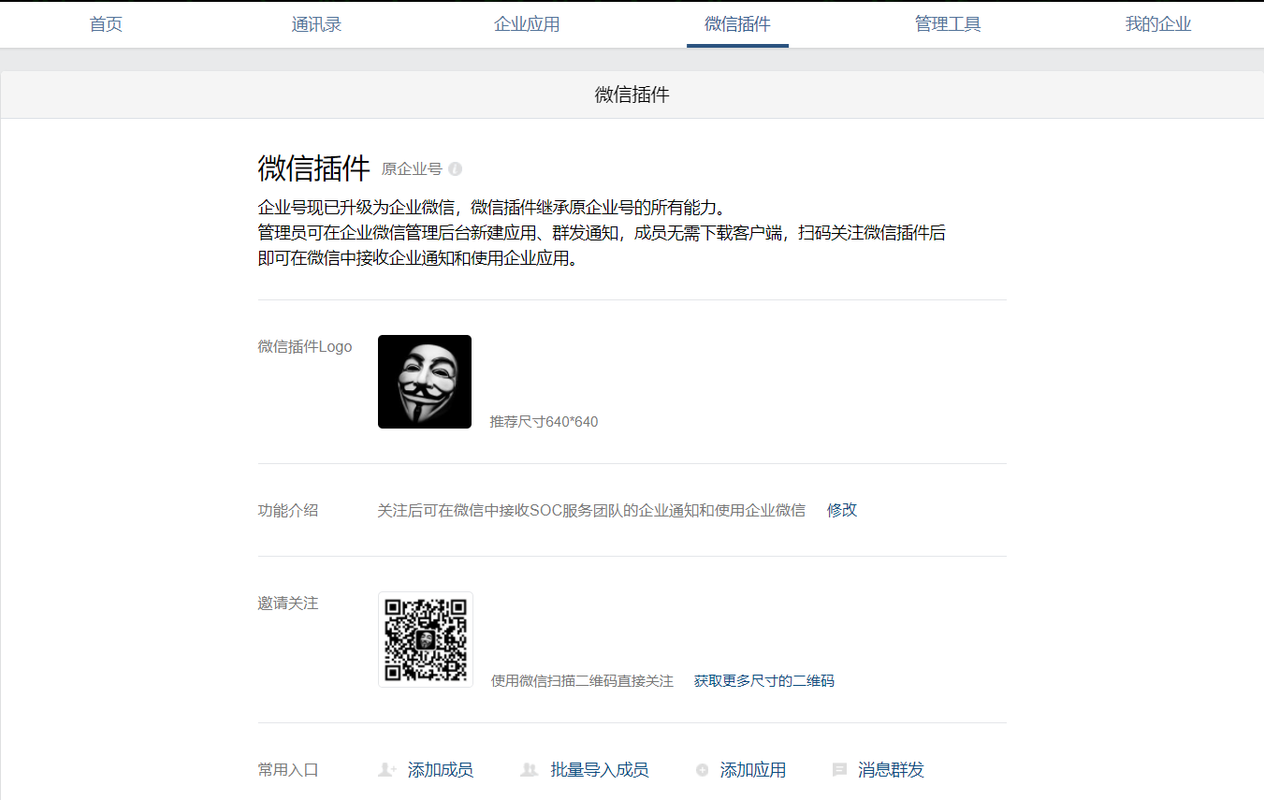Click 修改 to edit 功能介绍

842,510
